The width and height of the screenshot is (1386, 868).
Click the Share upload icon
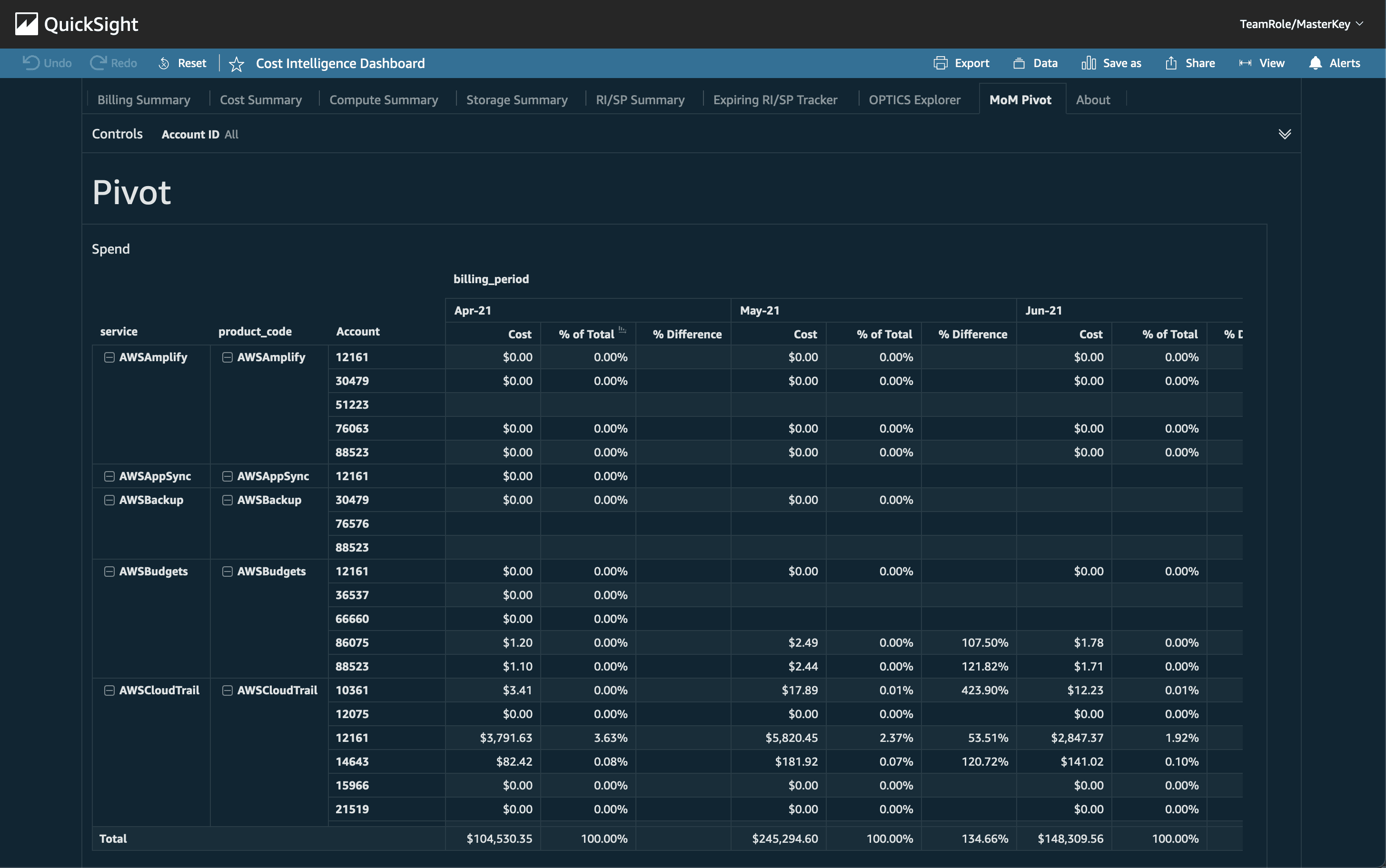coord(1171,63)
